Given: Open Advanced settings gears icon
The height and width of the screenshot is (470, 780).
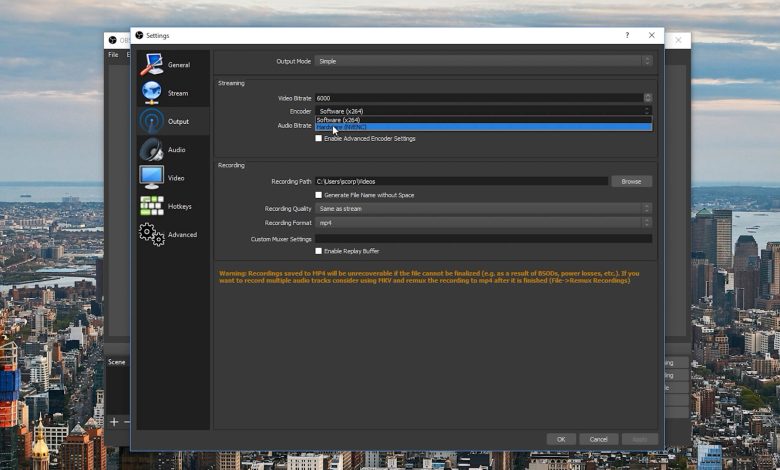Looking at the screenshot, I should click(151, 234).
